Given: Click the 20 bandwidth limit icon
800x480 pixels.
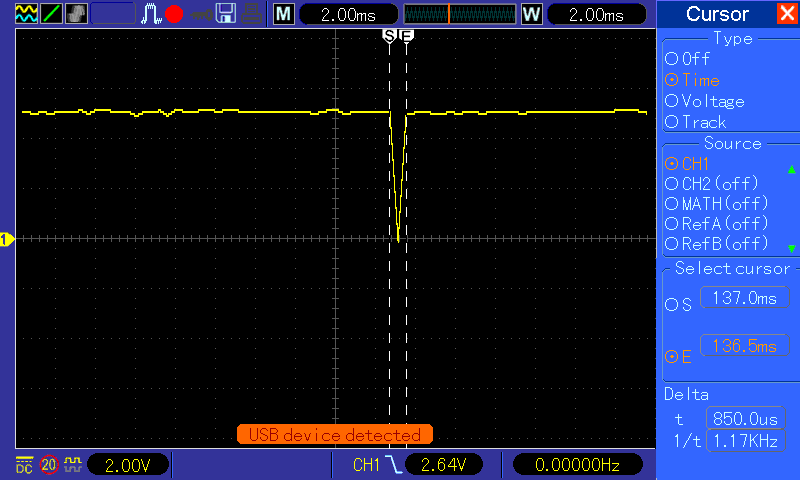Looking at the screenshot, I should point(49,465).
